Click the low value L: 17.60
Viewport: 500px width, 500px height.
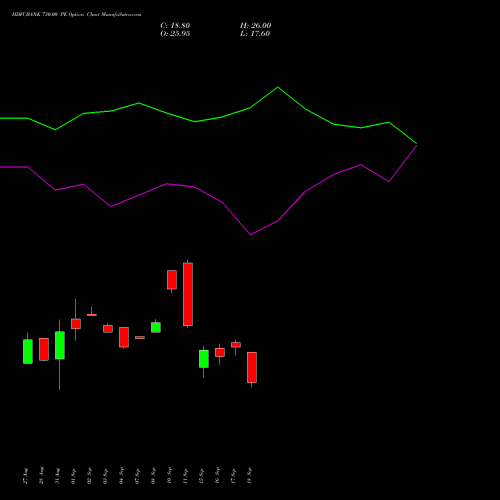(x=255, y=34)
